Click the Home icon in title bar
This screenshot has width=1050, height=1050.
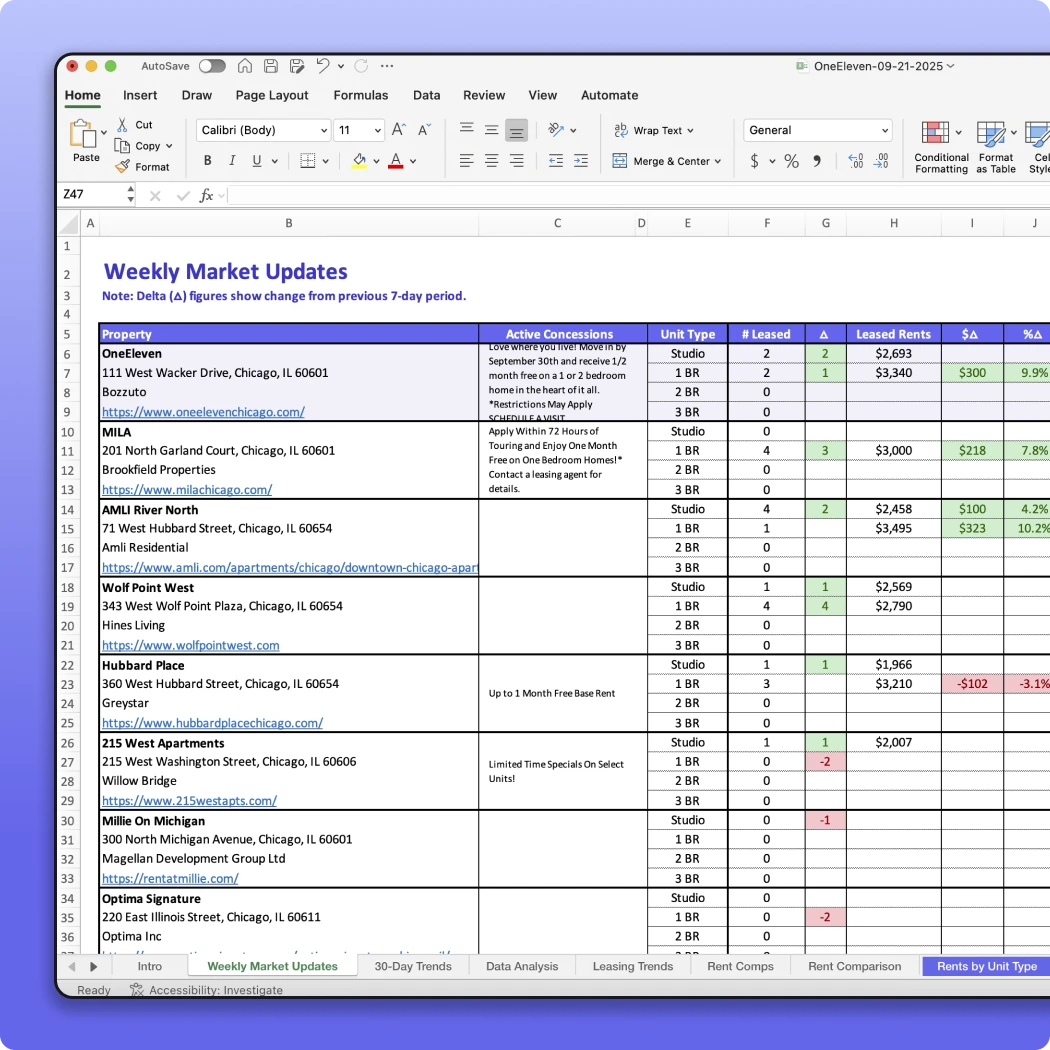pos(245,66)
